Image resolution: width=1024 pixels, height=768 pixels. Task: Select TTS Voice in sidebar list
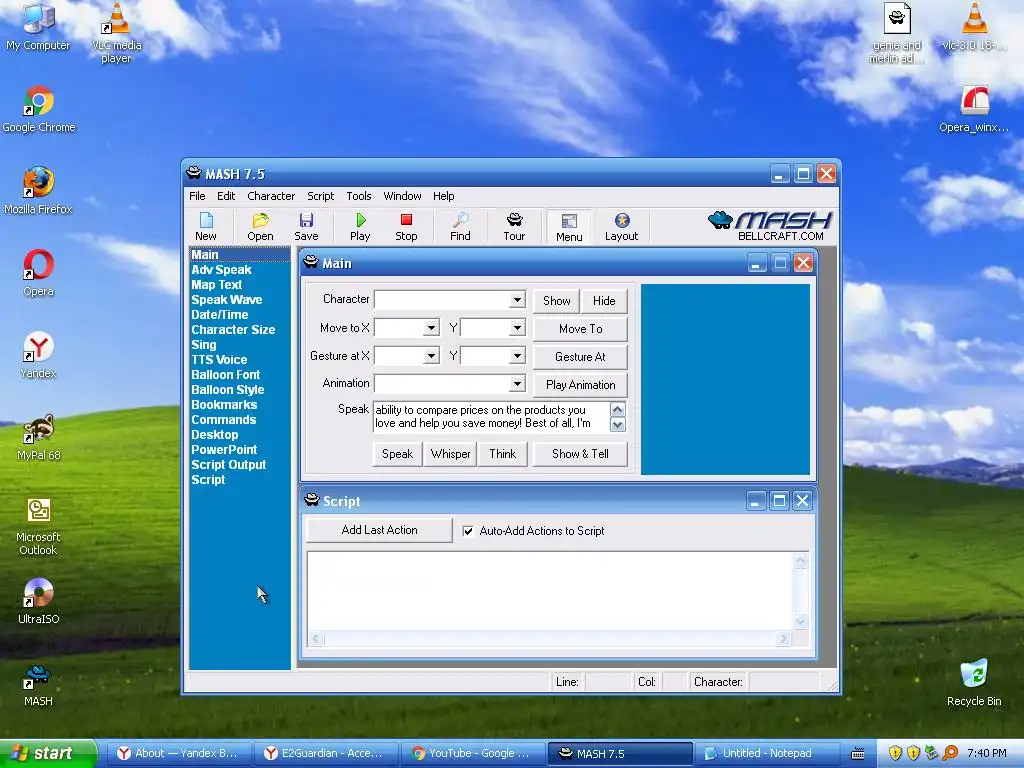pos(219,360)
